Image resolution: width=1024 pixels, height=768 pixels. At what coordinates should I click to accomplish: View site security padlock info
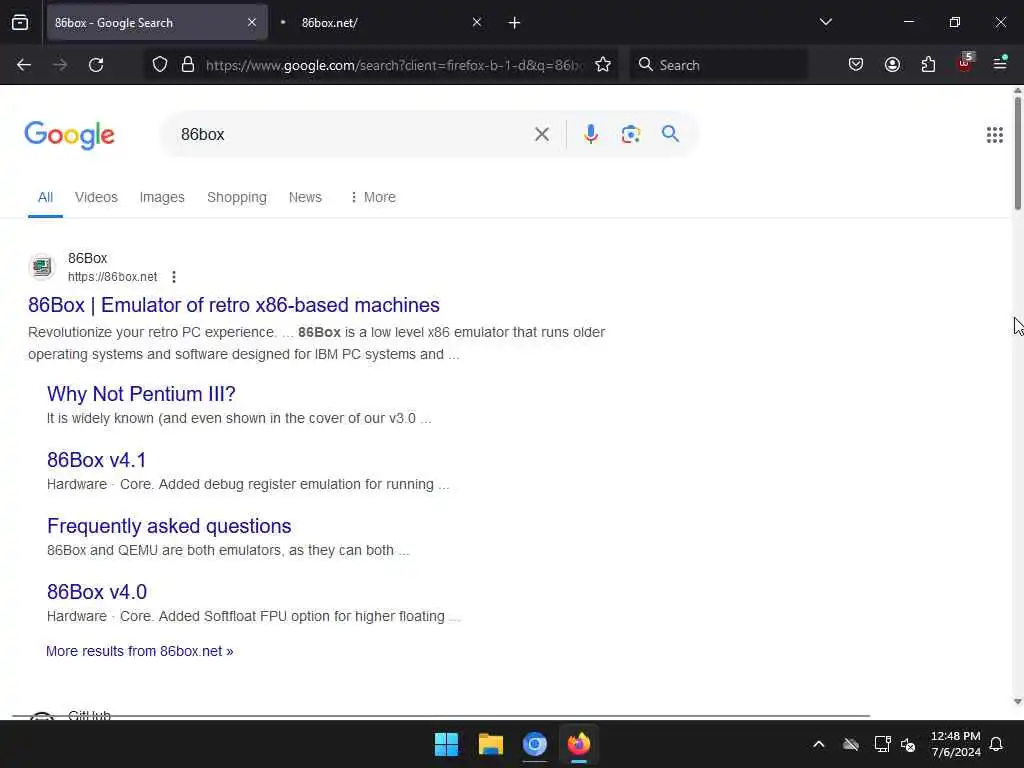pyautogui.click(x=188, y=65)
